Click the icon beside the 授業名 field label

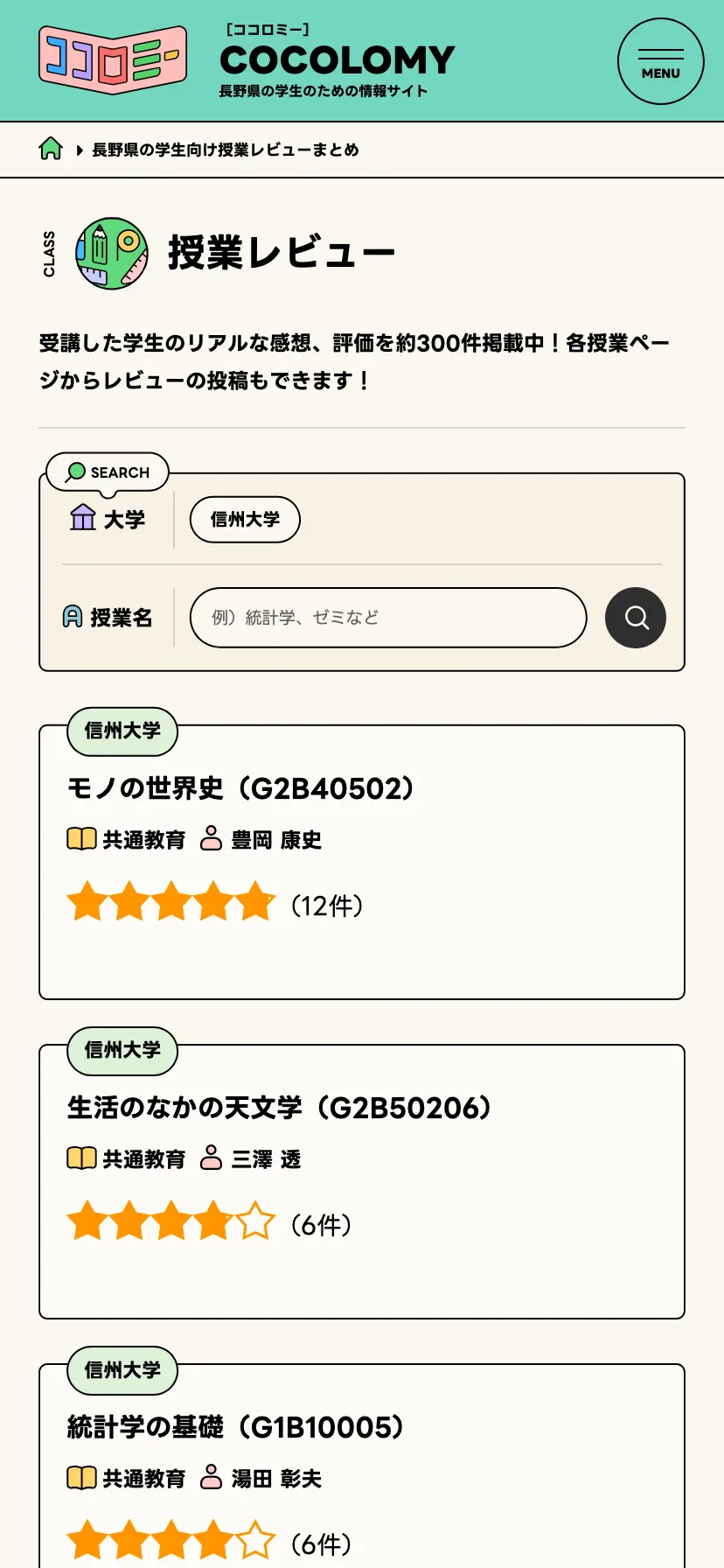(72, 617)
